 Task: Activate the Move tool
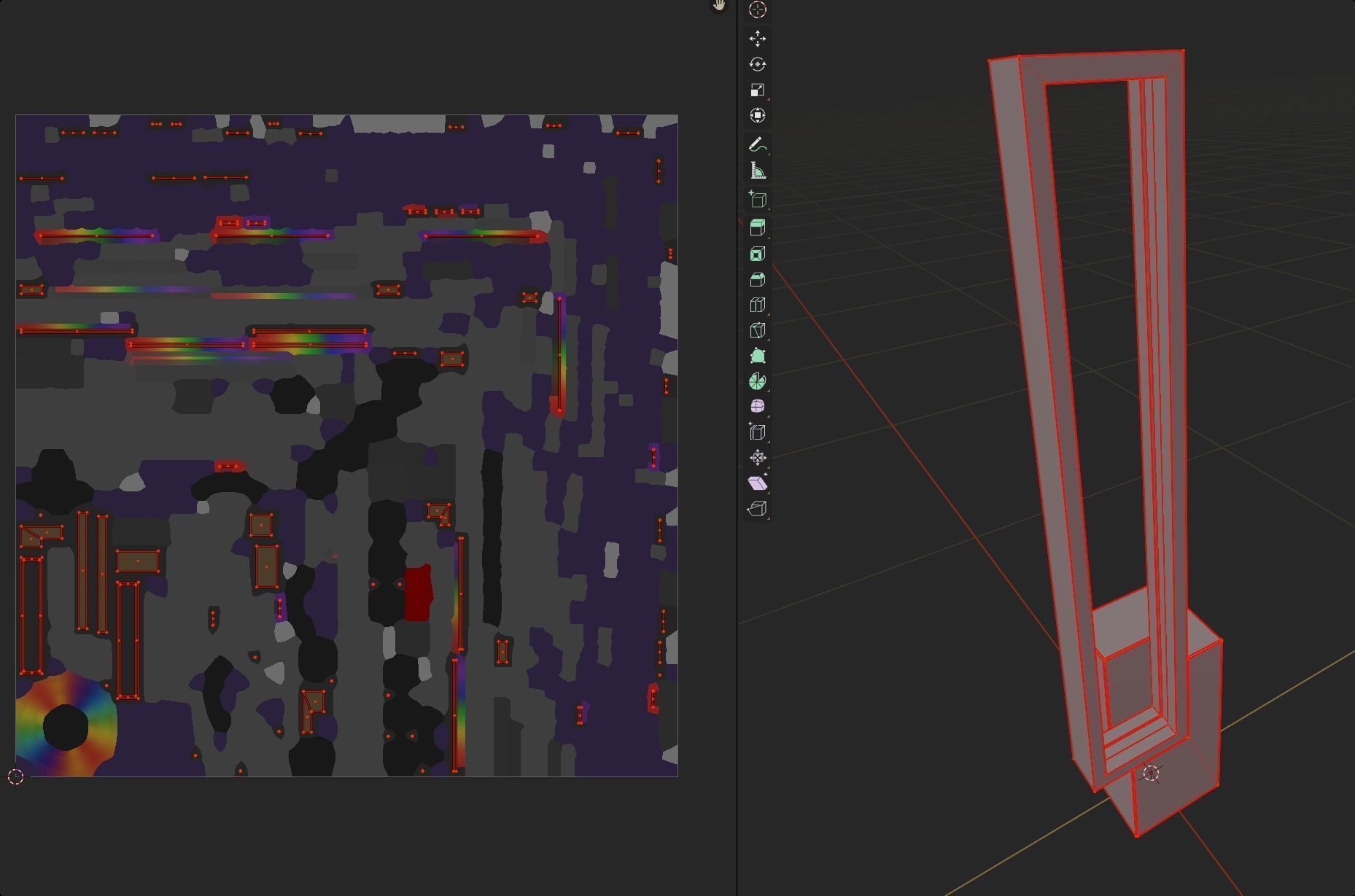click(x=757, y=39)
